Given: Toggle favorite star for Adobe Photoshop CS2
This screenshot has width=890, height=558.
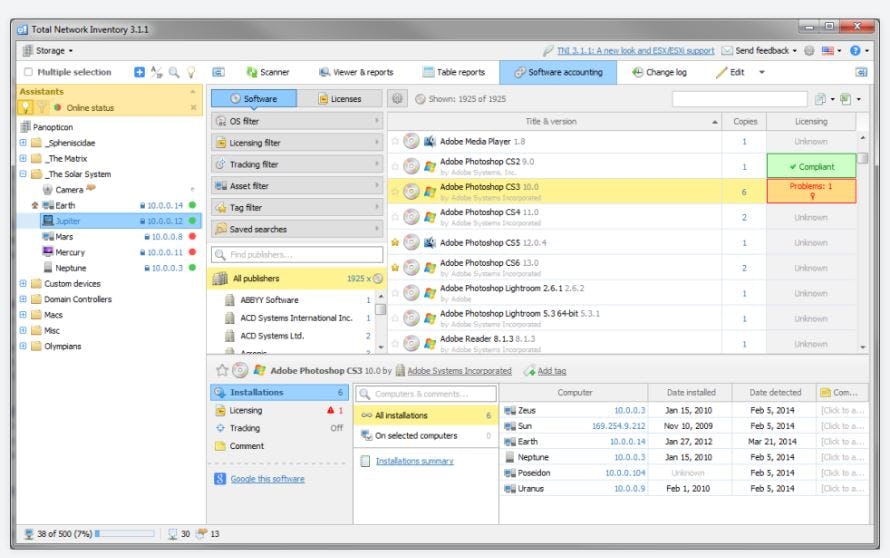Looking at the screenshot, I should pyautogui.click(x=395, y=166).
